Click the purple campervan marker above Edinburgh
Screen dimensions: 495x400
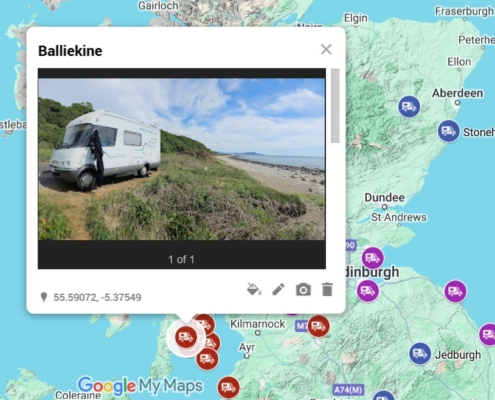373,258
